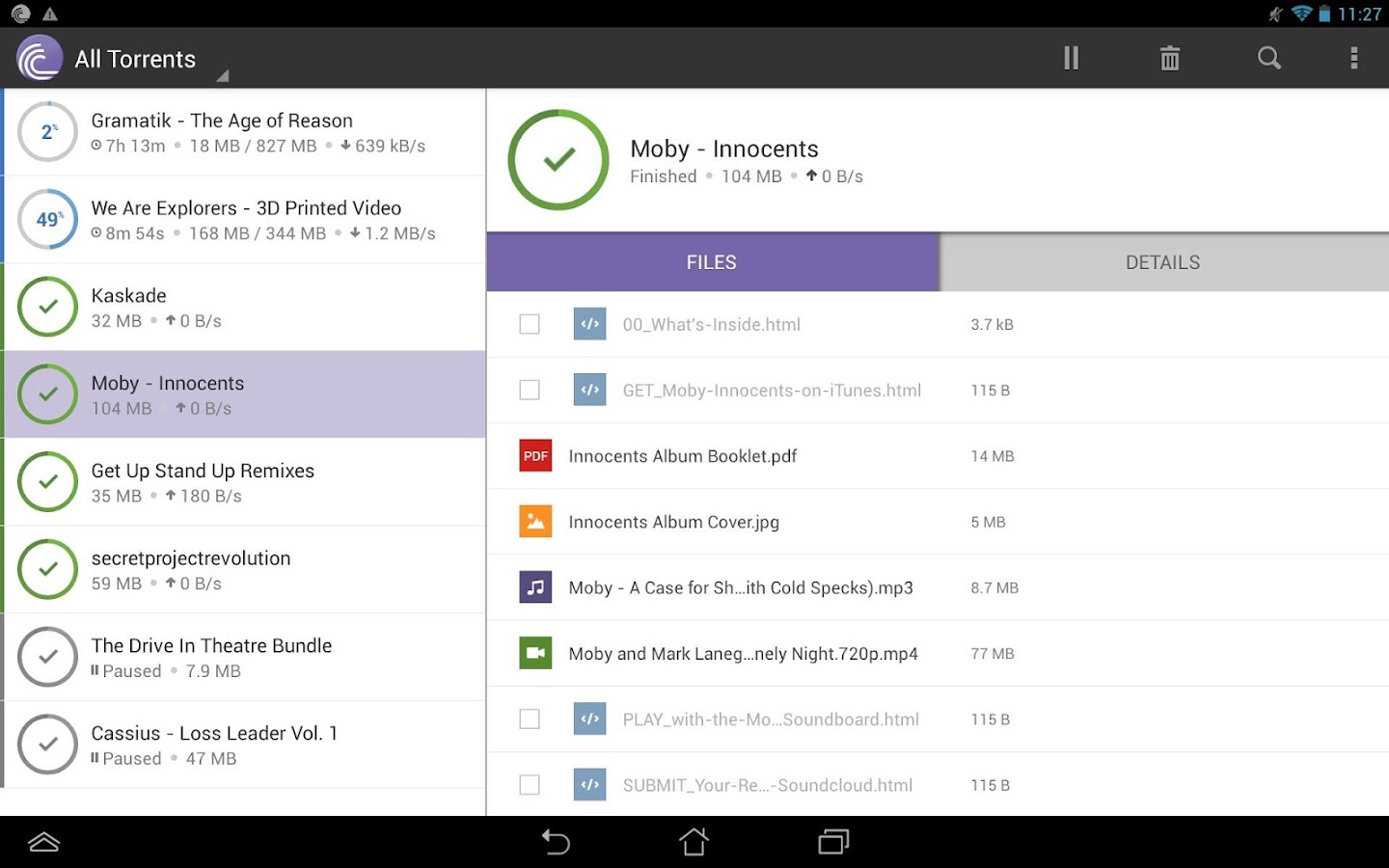Select the We Are Explorers - 3D Printed Video torrent
Image resolution: width=1389 pixels, height=868 pixels.
[x=244, y=219]
